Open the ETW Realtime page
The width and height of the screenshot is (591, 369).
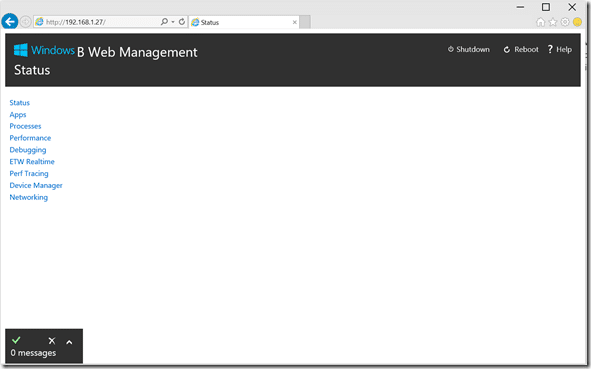tap(32, 162)
